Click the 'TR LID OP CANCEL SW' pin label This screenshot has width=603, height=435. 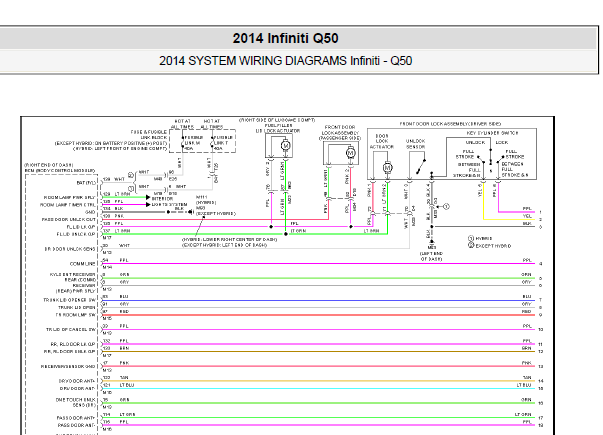click(x=71, y=330)
